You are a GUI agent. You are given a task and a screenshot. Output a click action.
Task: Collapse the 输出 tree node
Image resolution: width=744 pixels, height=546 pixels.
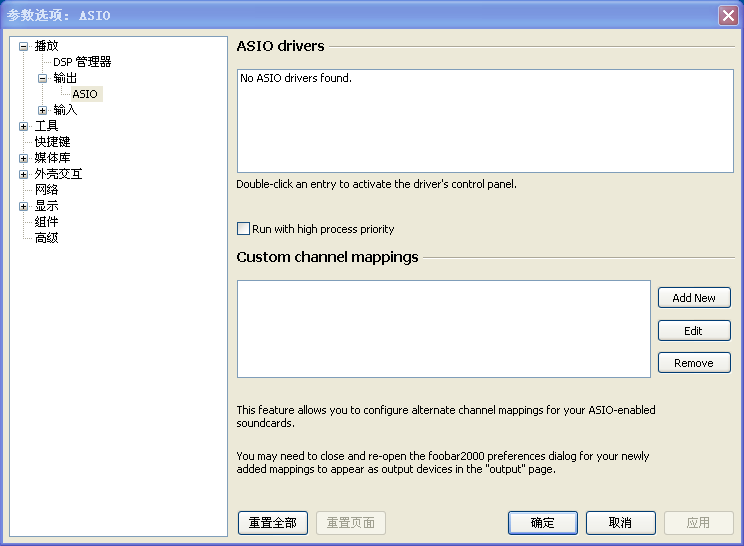click(43, 78)
